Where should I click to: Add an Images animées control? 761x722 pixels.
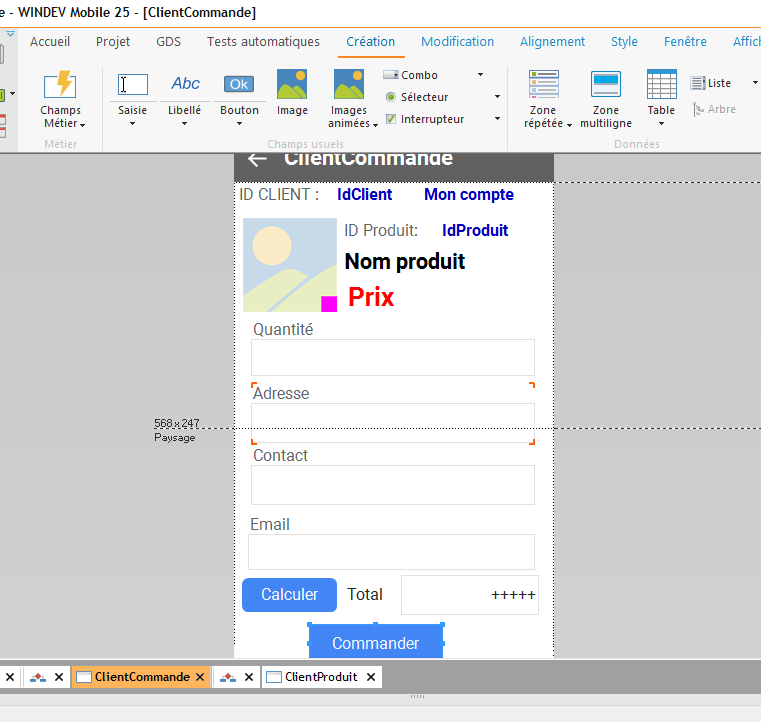coord(349,85)
